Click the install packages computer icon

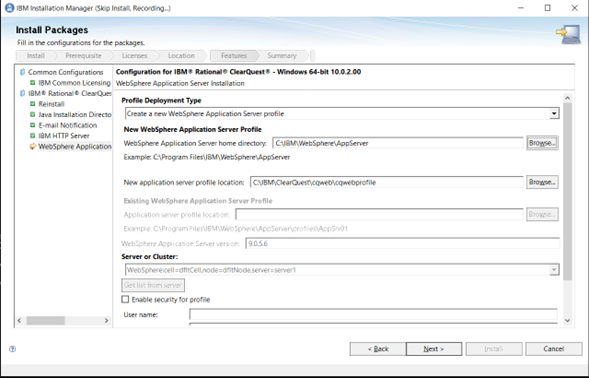(x=568, y=35)
